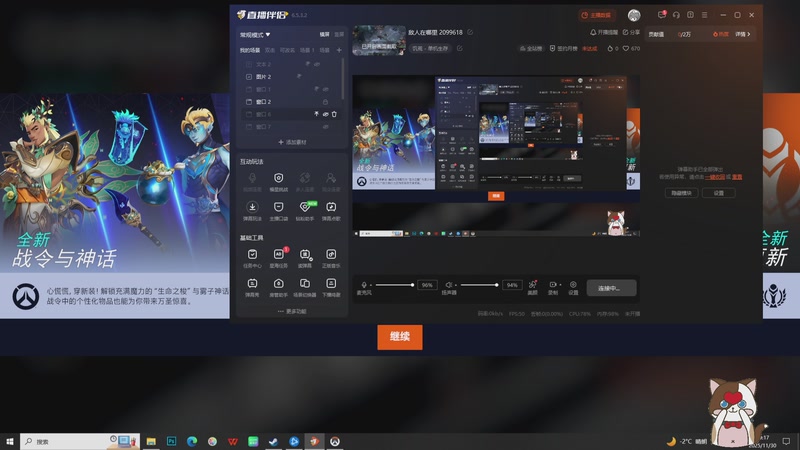
Task: Open the 房管助手 icon
Action: 279,283
